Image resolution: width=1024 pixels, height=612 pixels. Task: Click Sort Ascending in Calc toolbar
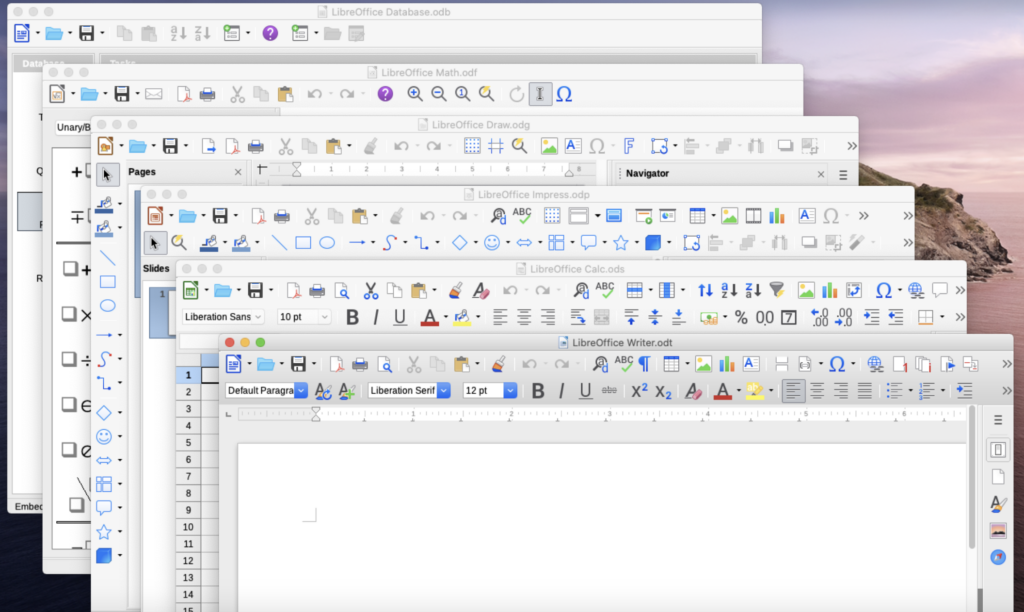[728, 290]
